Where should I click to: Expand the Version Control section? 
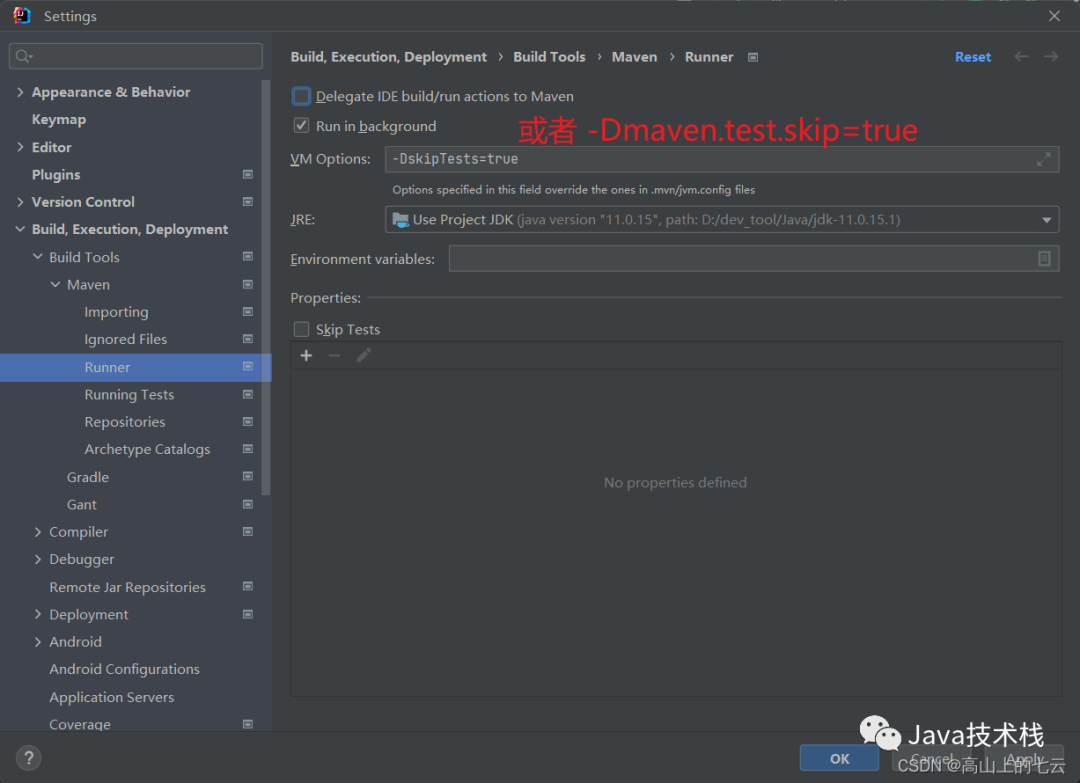pos(20,202)
